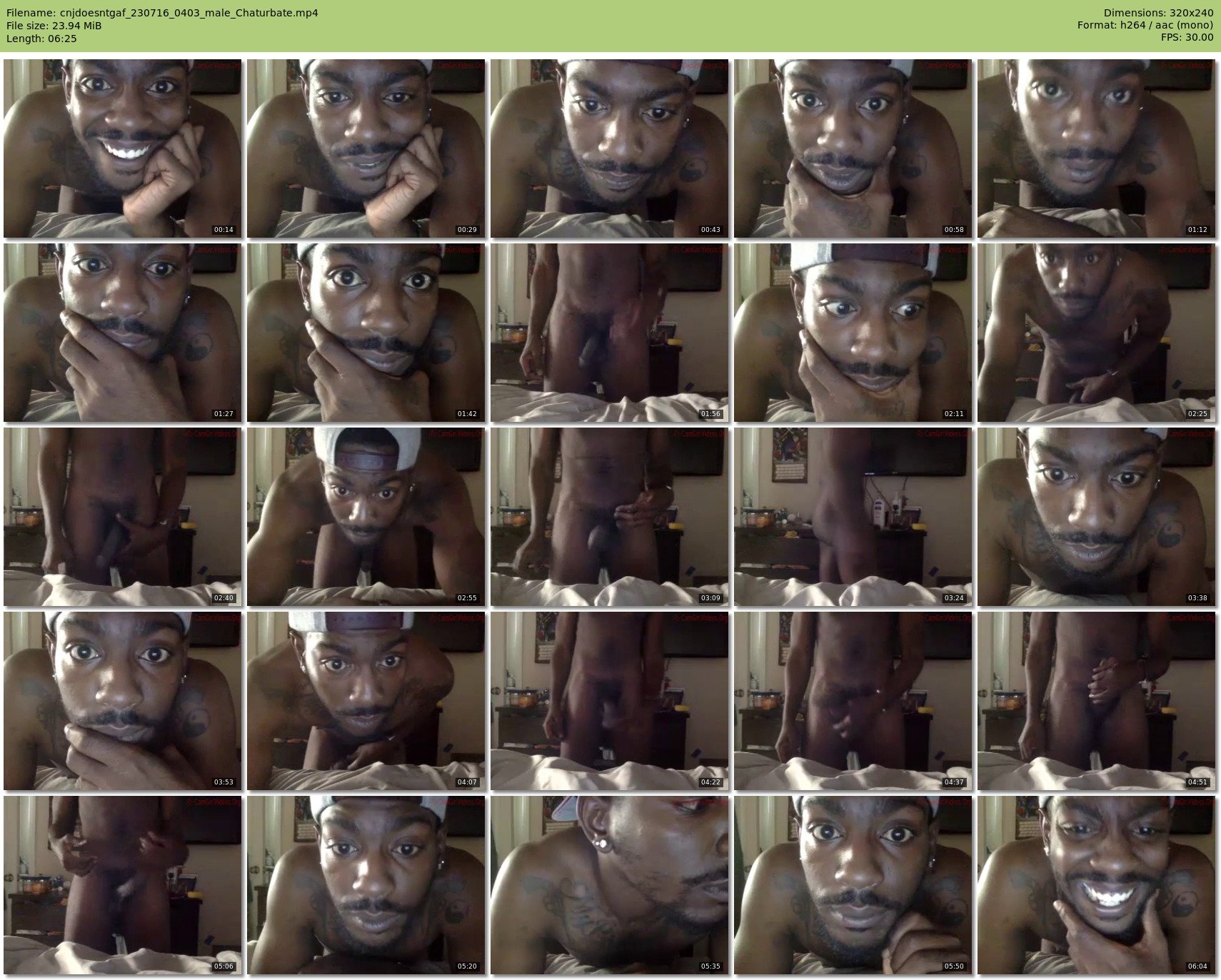The width and height of the screenshot is (1221, 980).
Task: Select the 'FPS: 30.00' text
Action: pos(1187,39)
